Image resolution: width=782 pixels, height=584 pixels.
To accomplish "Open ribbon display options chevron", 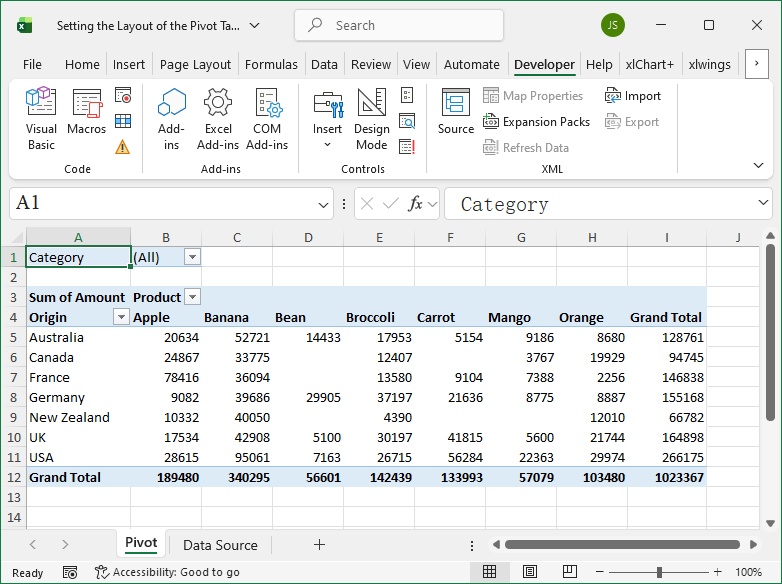I will pos(758,165).
